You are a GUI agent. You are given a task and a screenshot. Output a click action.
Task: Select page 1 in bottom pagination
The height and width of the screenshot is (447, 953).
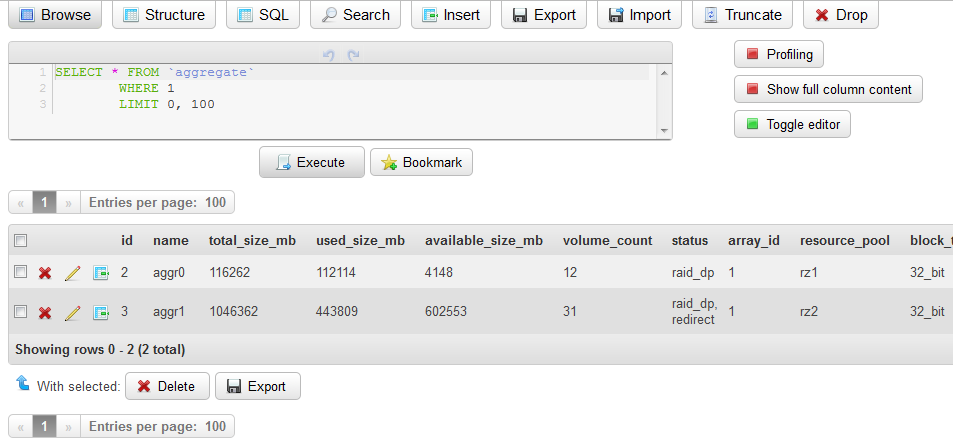(x=44, y=426)
